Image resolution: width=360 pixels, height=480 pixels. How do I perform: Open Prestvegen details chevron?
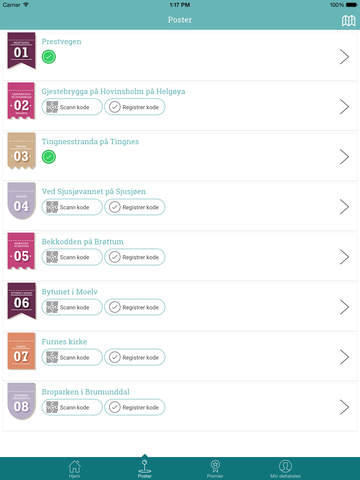(344, 57)
